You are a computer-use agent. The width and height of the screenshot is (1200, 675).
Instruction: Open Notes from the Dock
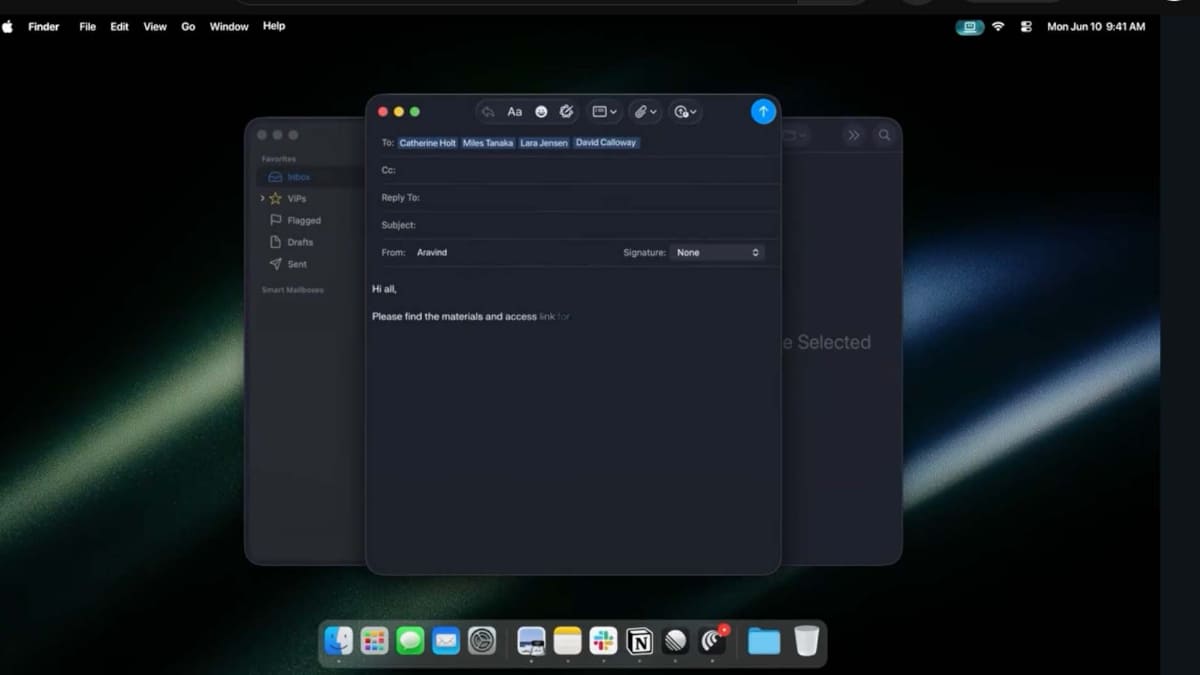pos(567,641)
